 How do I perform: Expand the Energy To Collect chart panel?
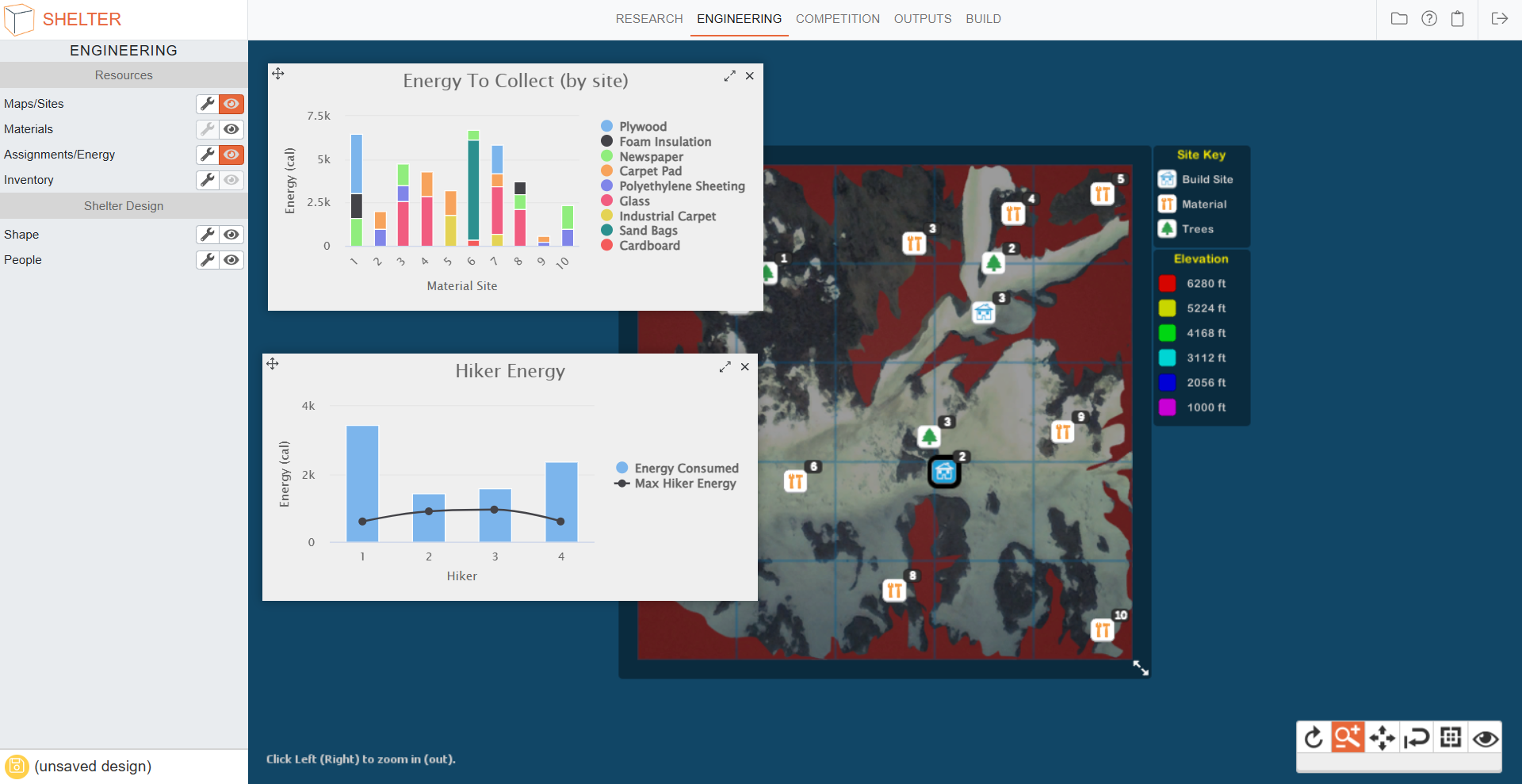[x=729, y=76]
